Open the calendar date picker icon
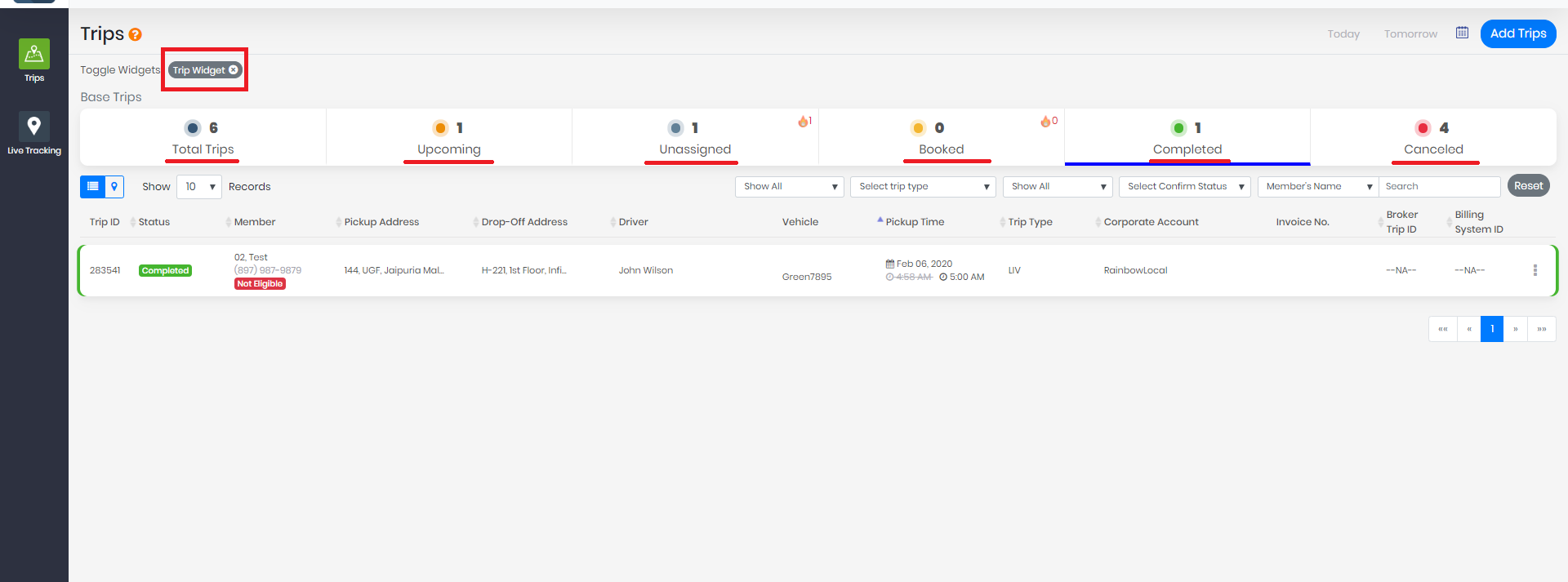Screen dimensions: 1568x582 (x=1462, y=33)
